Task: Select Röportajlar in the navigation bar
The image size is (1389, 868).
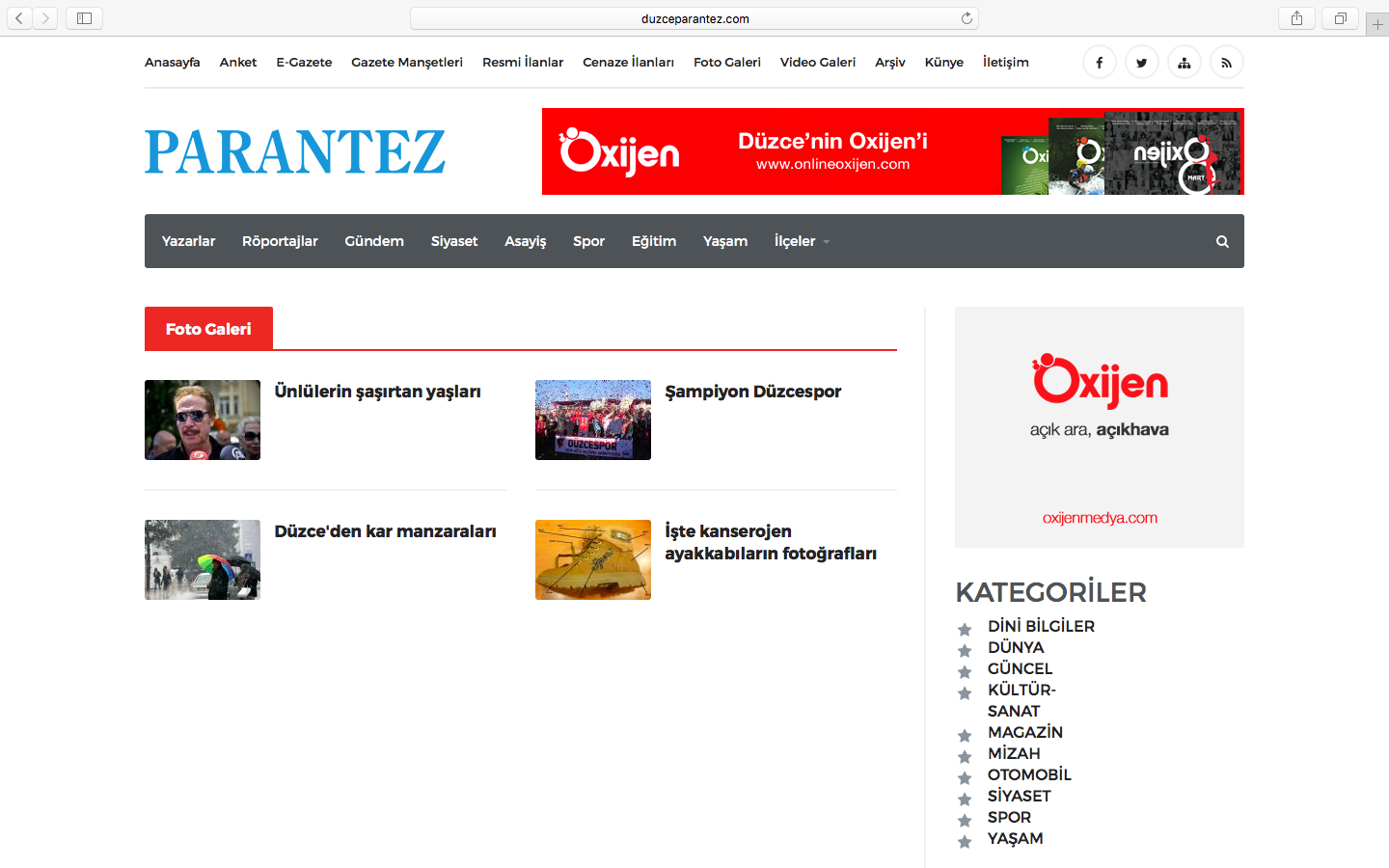Action: (280, 241)
